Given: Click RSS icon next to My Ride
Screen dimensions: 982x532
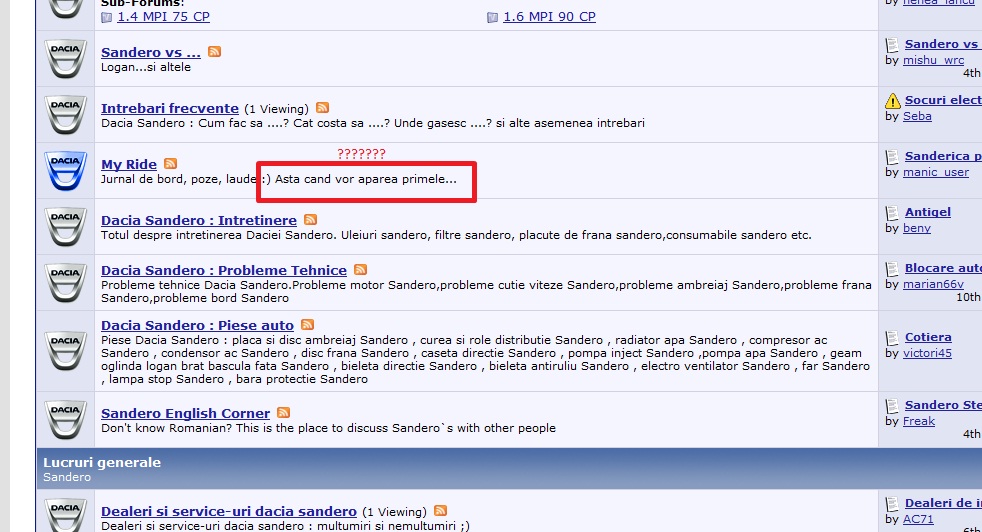Looking at the screenshot, I should [170, 164].
